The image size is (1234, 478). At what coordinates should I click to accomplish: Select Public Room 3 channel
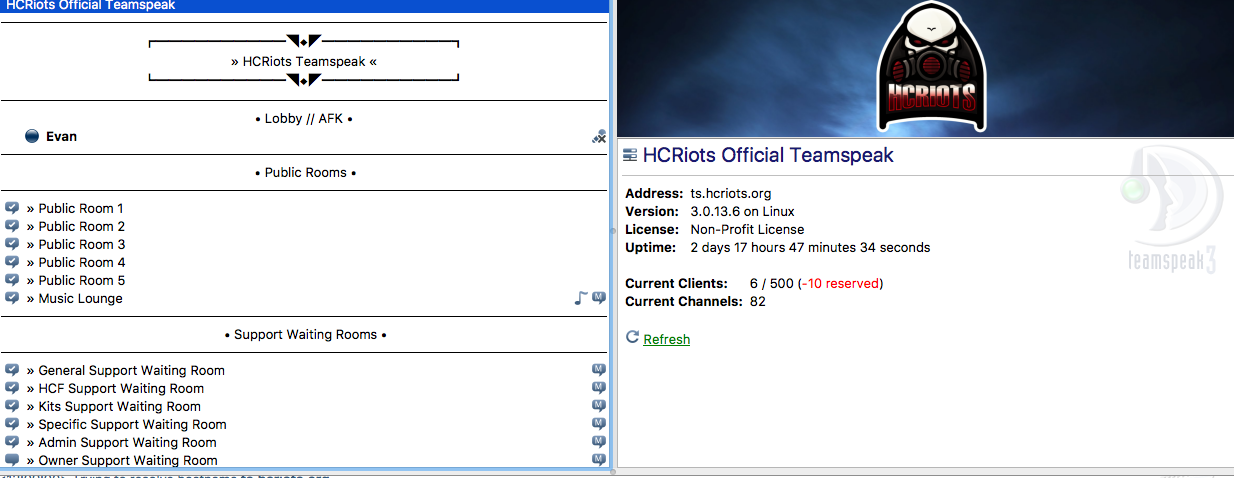[x=304, y=244]
